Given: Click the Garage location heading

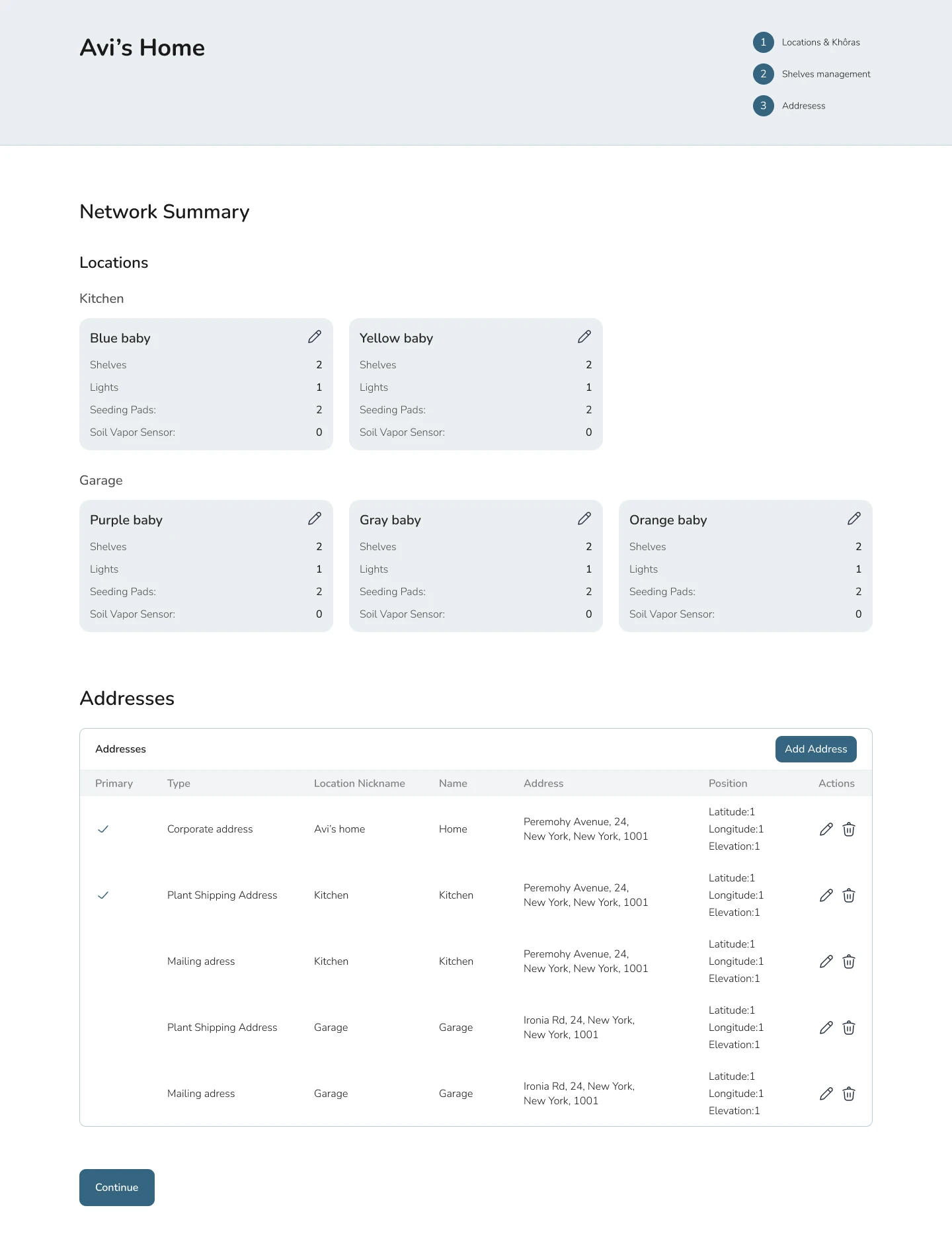Looking at the screenshot, I should (x=101, y=480).
